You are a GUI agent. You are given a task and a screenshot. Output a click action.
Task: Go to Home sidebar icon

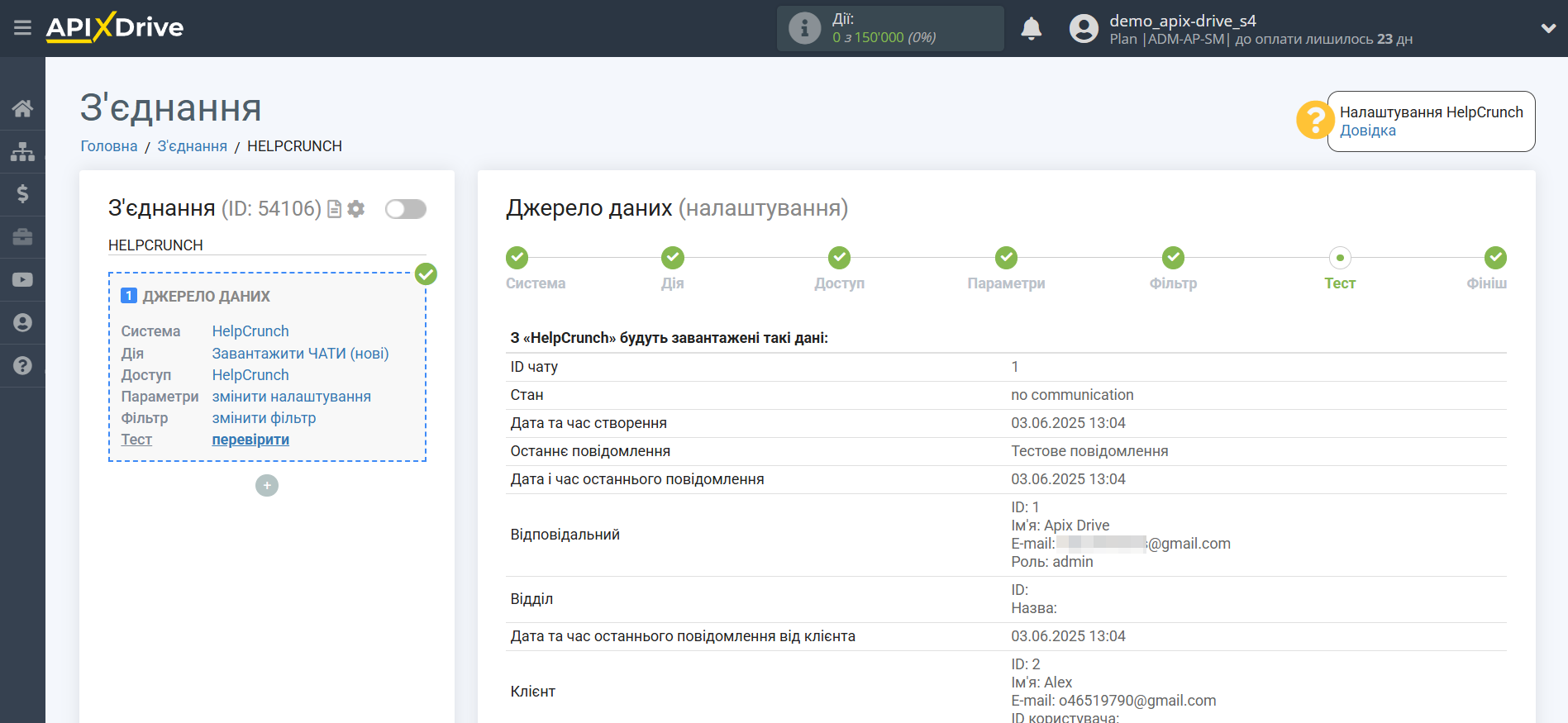tap(22, 108)
